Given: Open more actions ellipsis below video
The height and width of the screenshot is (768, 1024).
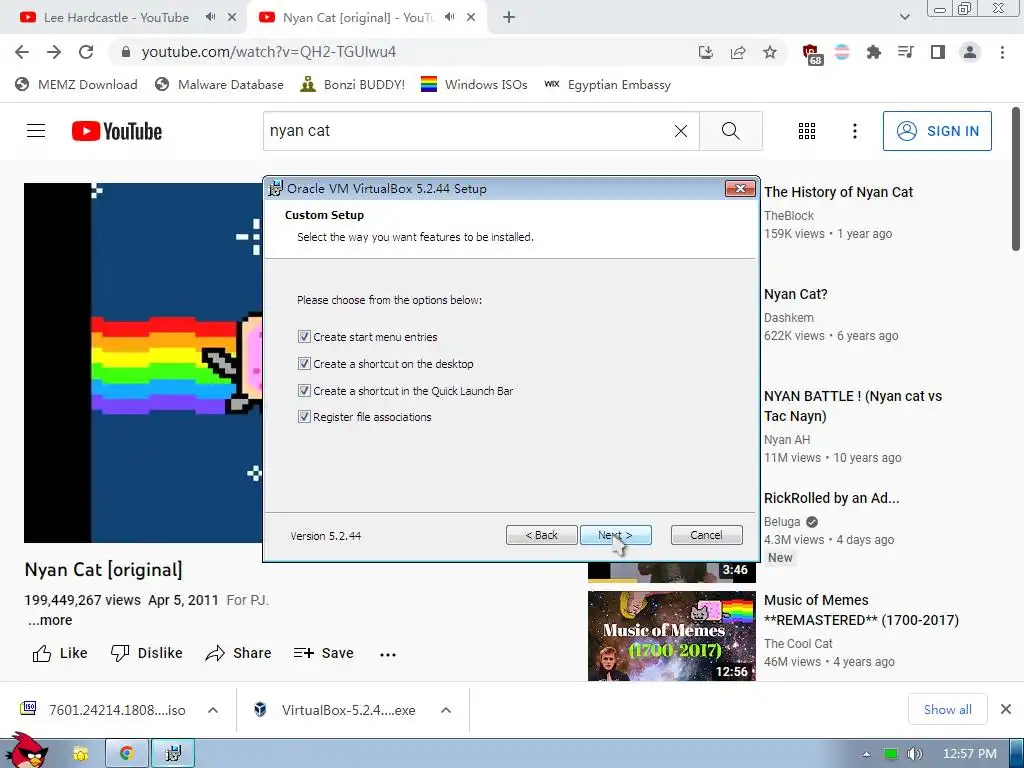Looking at the screenshot, I should coord(388,654).
